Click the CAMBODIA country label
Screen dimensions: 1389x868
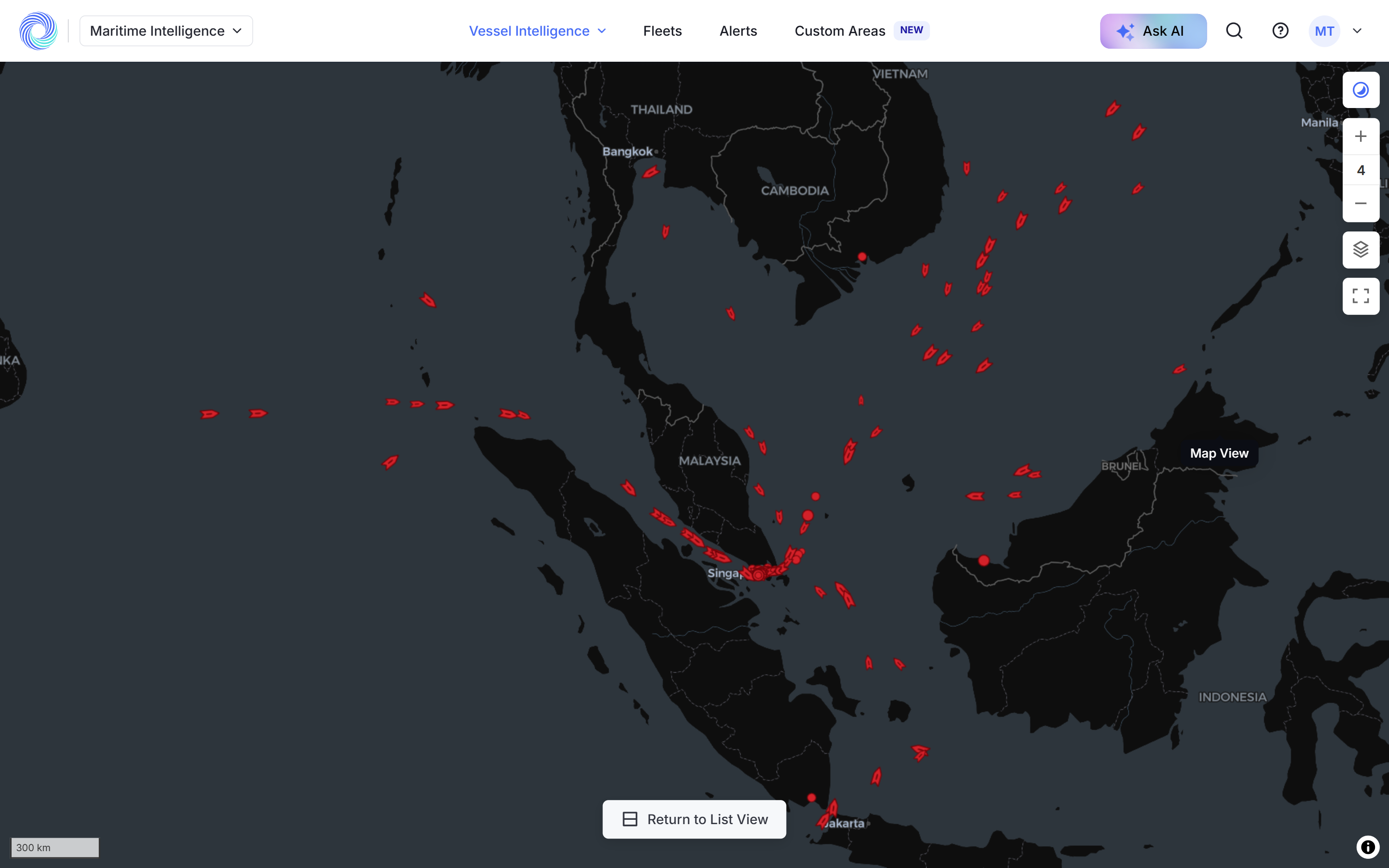pos(794,190)
